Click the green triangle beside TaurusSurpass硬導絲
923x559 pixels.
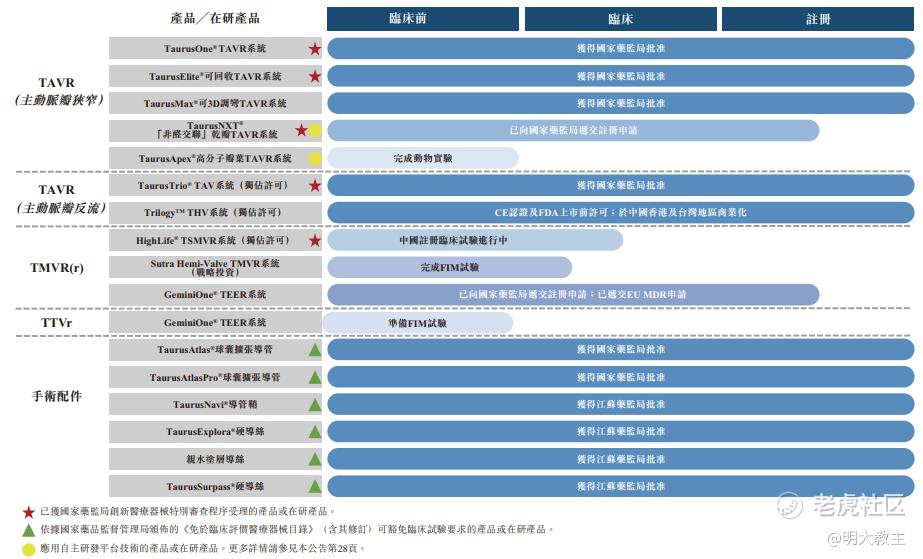point(315,487)
